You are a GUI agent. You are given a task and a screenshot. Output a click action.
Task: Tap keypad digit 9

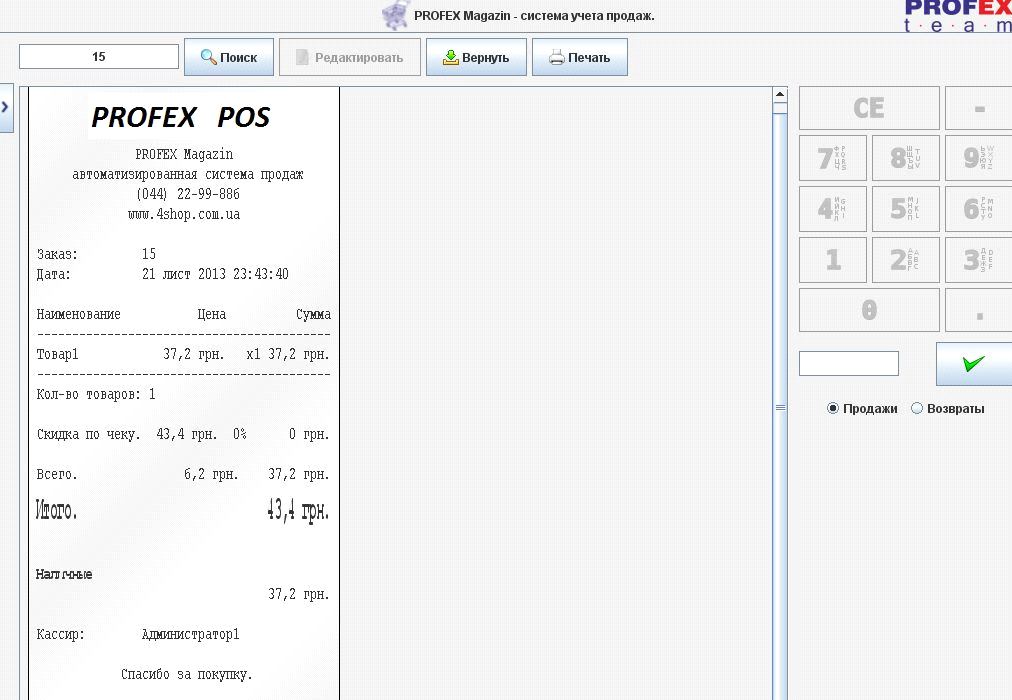pos(978,157)
